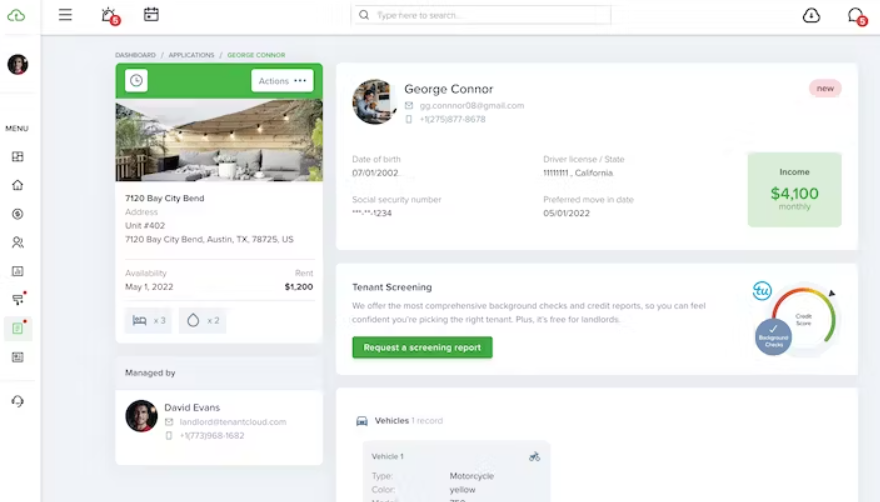This screenshot has height=502, width=880.
Task: Click George Connor phone number +1(275)877-8678
Action: [452, 119]
